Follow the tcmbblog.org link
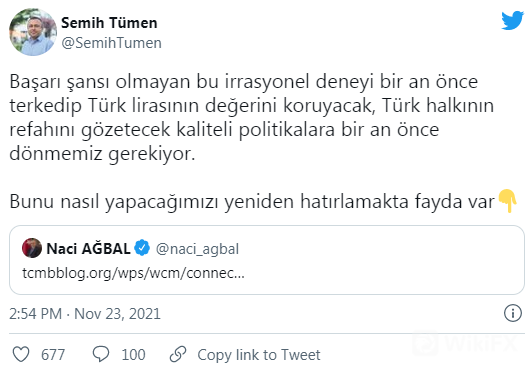528x371 pixels. [133, 273]
